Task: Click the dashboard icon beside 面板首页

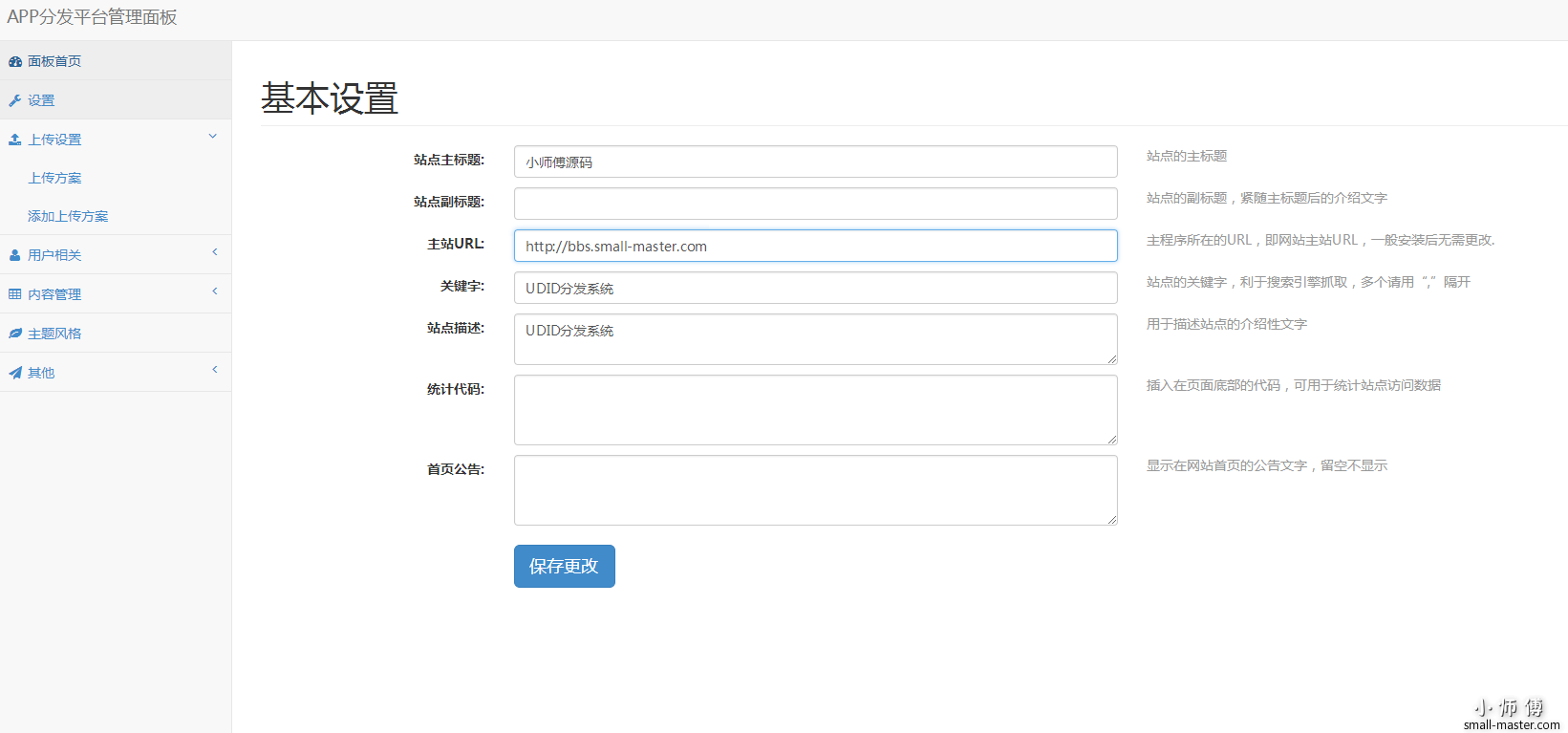Action: tap(15, 61)
